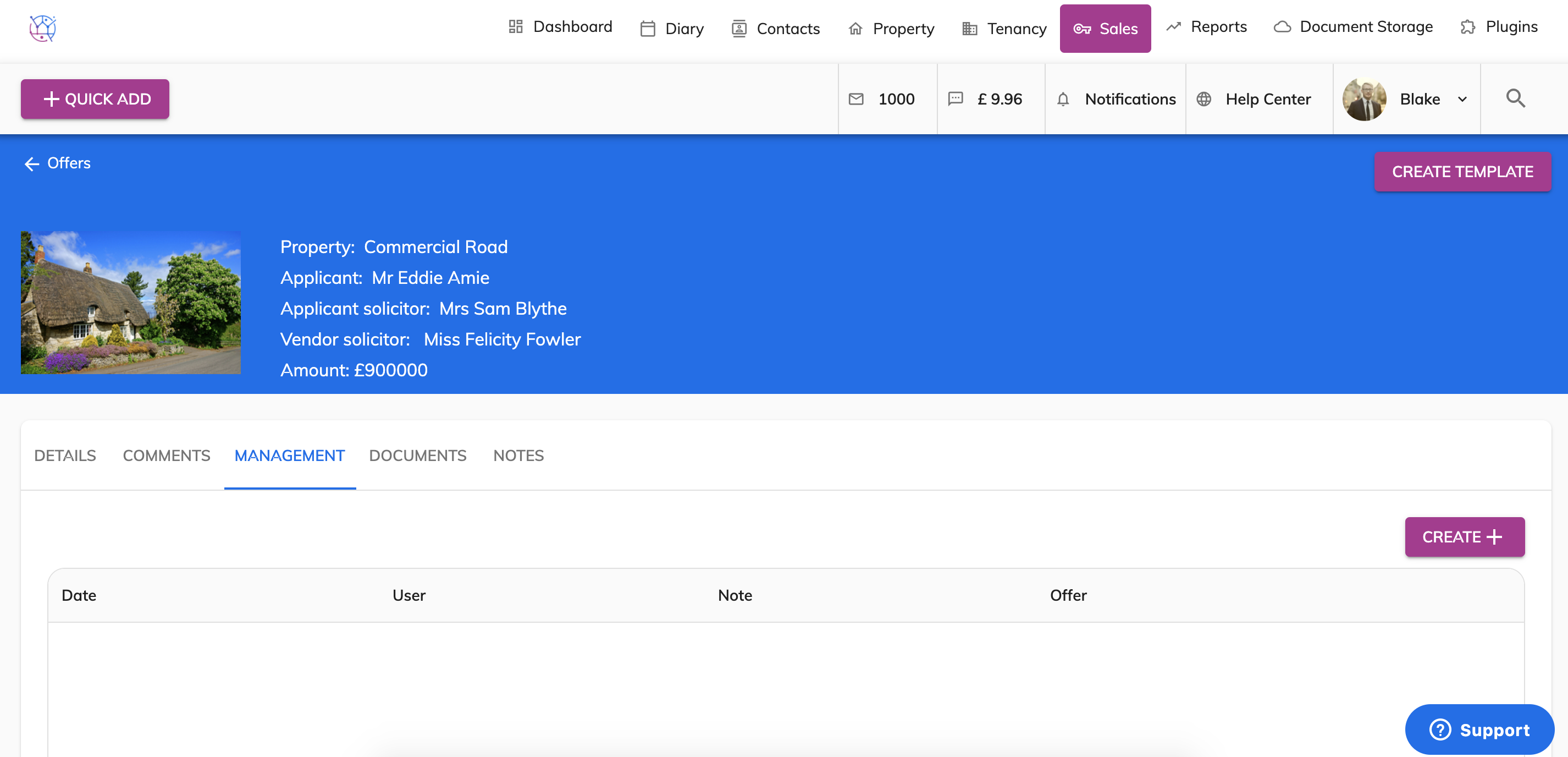The height and width of the screenshot is (757, 1568).
Task: Select the Notes tab
Action: (518, 456)
